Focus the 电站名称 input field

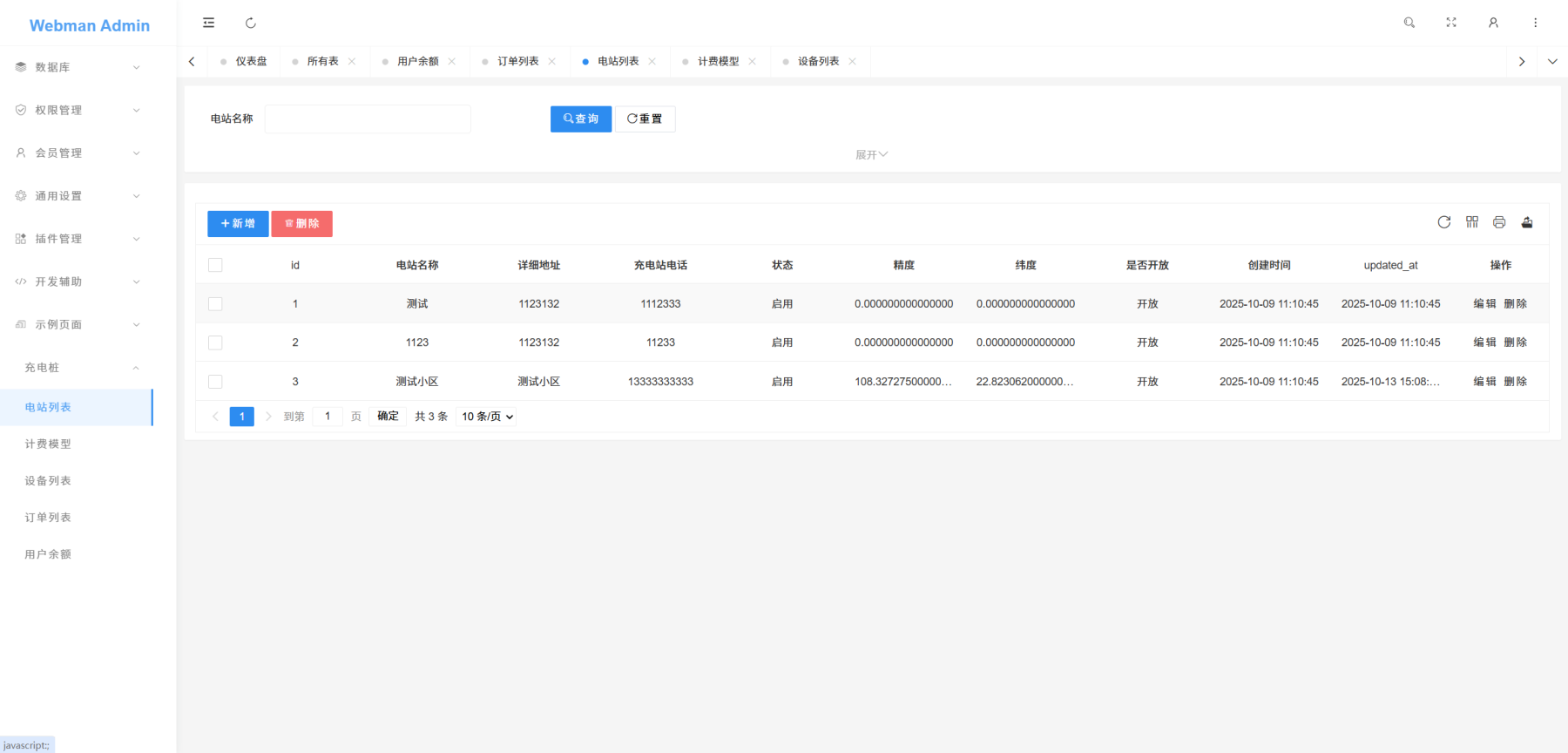coord(368,119)
